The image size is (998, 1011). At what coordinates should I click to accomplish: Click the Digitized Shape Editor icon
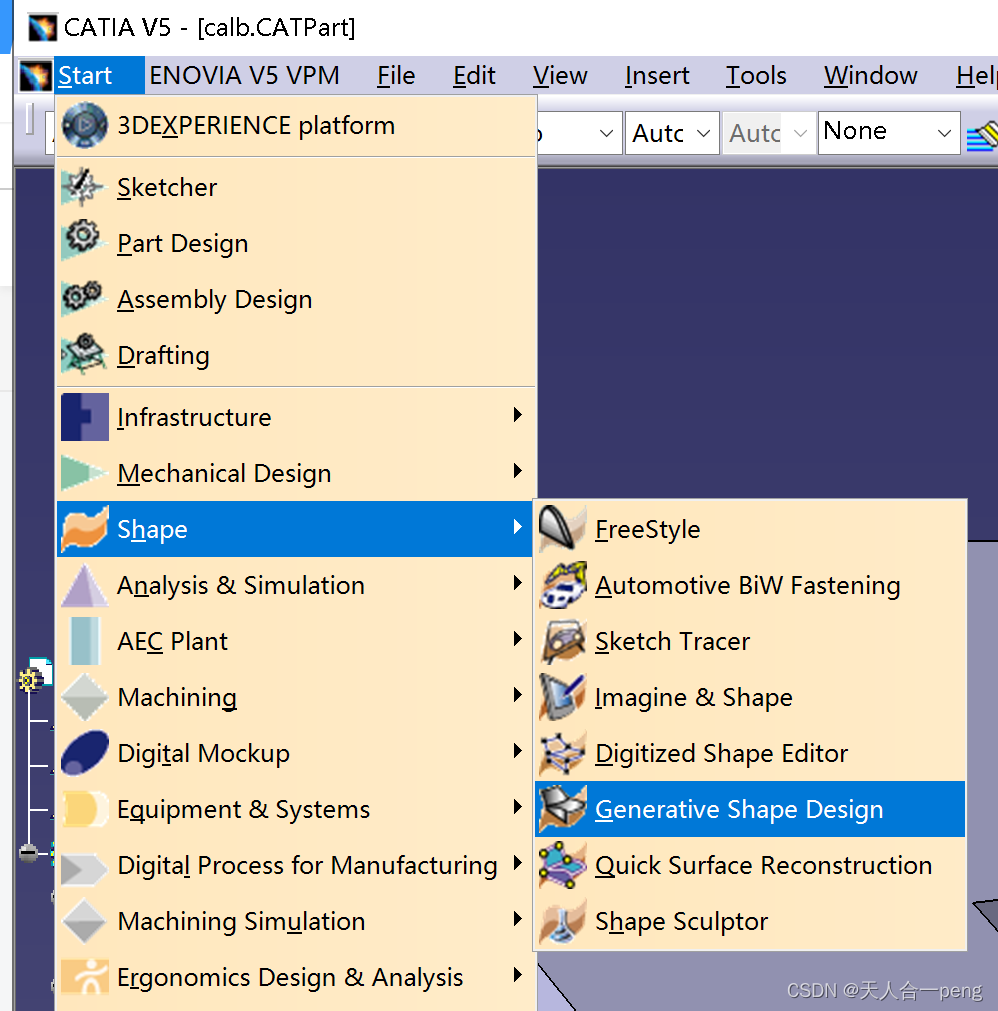pyautogui.click(x=563, y=753)
